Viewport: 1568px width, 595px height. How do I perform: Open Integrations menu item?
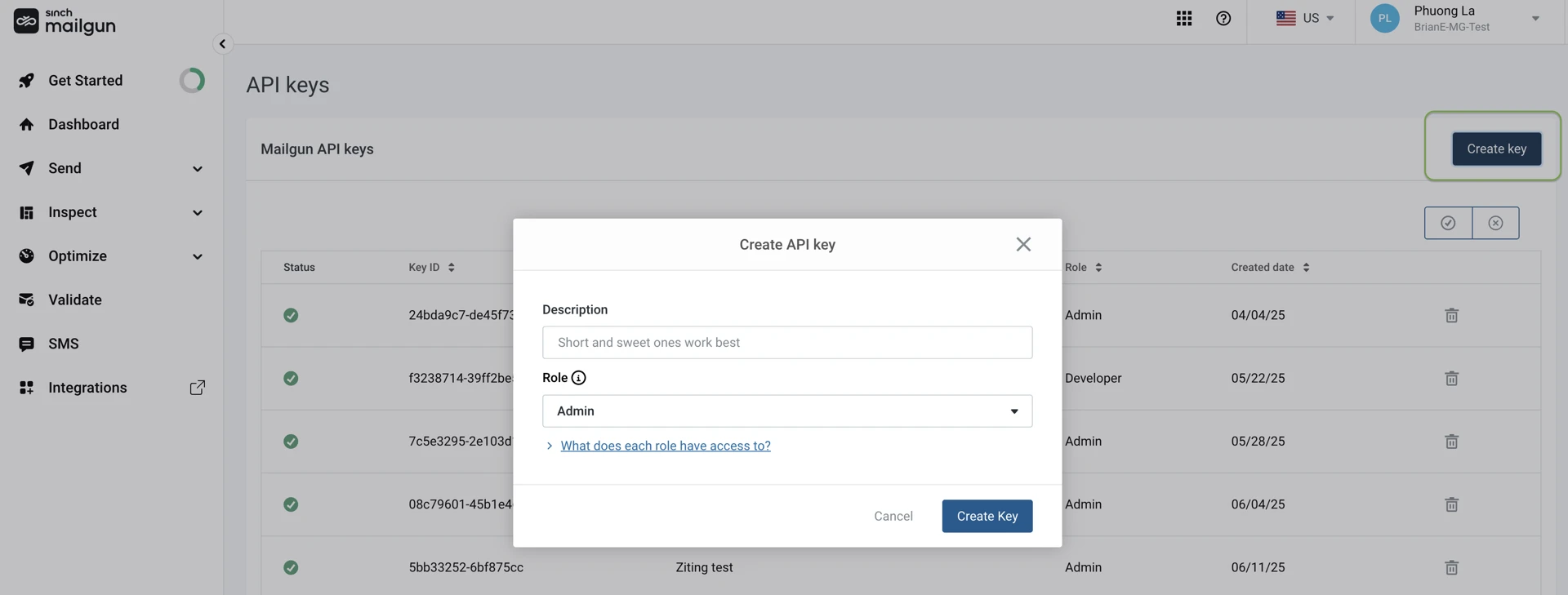87,388
